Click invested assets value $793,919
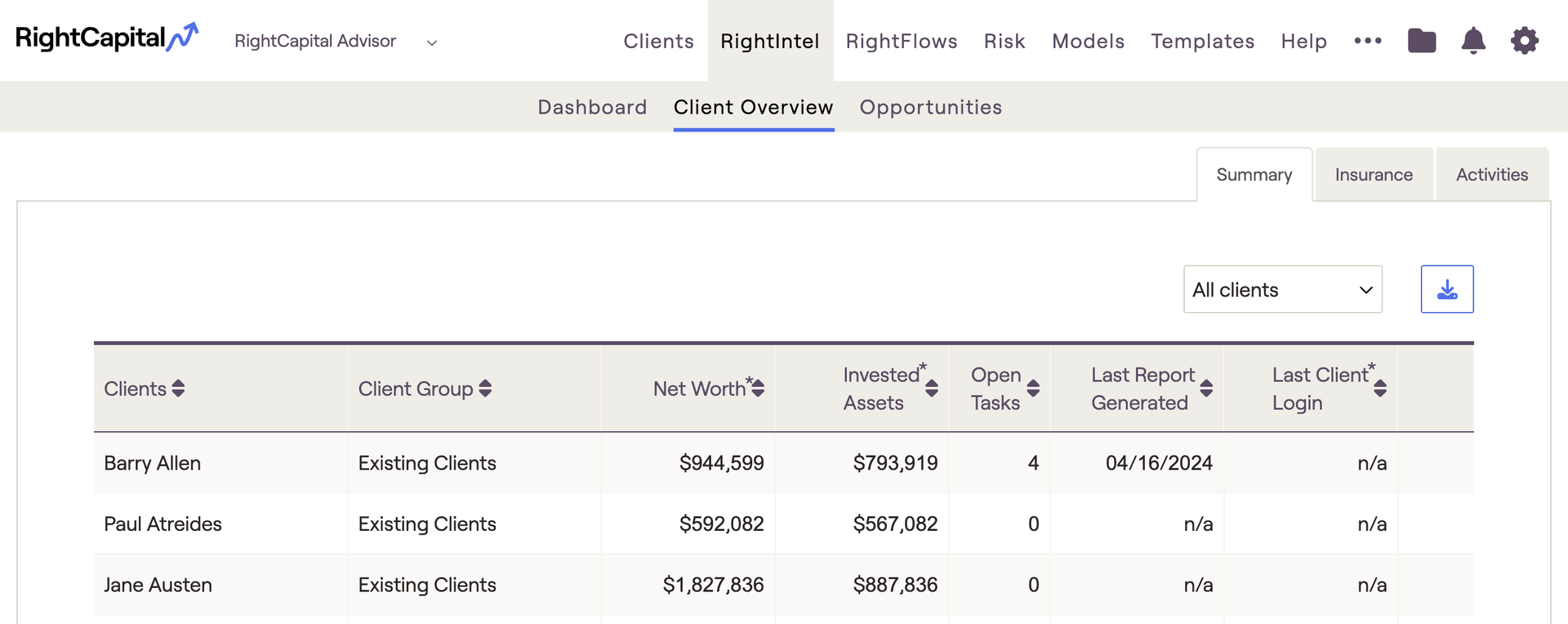 [896, 463]
